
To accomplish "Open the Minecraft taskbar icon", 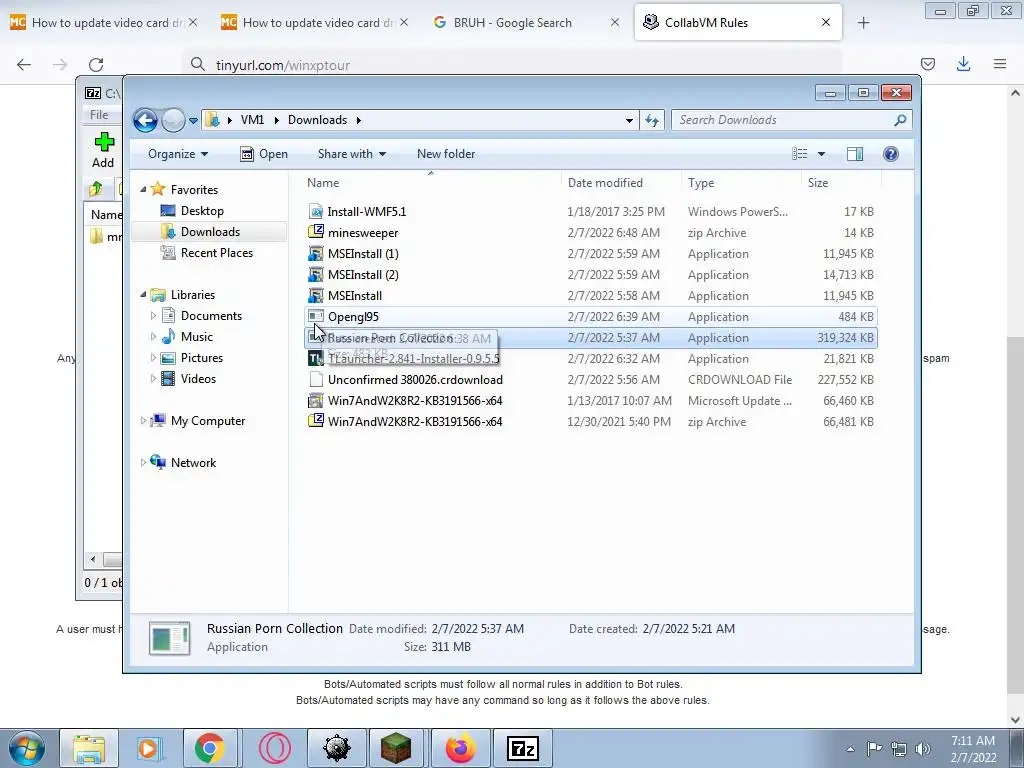I will [x=396, y=748].
